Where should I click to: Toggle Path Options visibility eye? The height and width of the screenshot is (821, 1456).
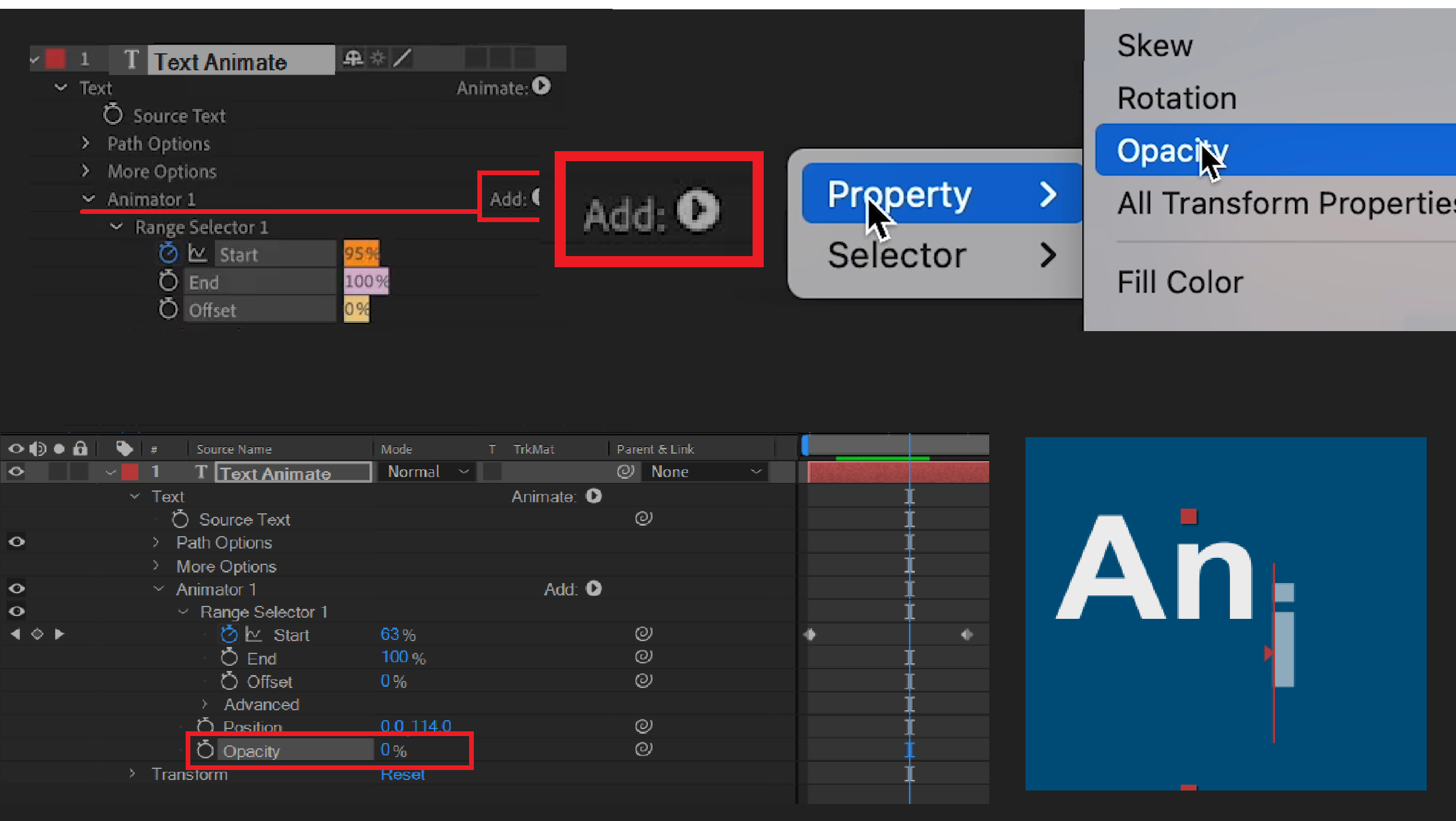click(16, 541)
